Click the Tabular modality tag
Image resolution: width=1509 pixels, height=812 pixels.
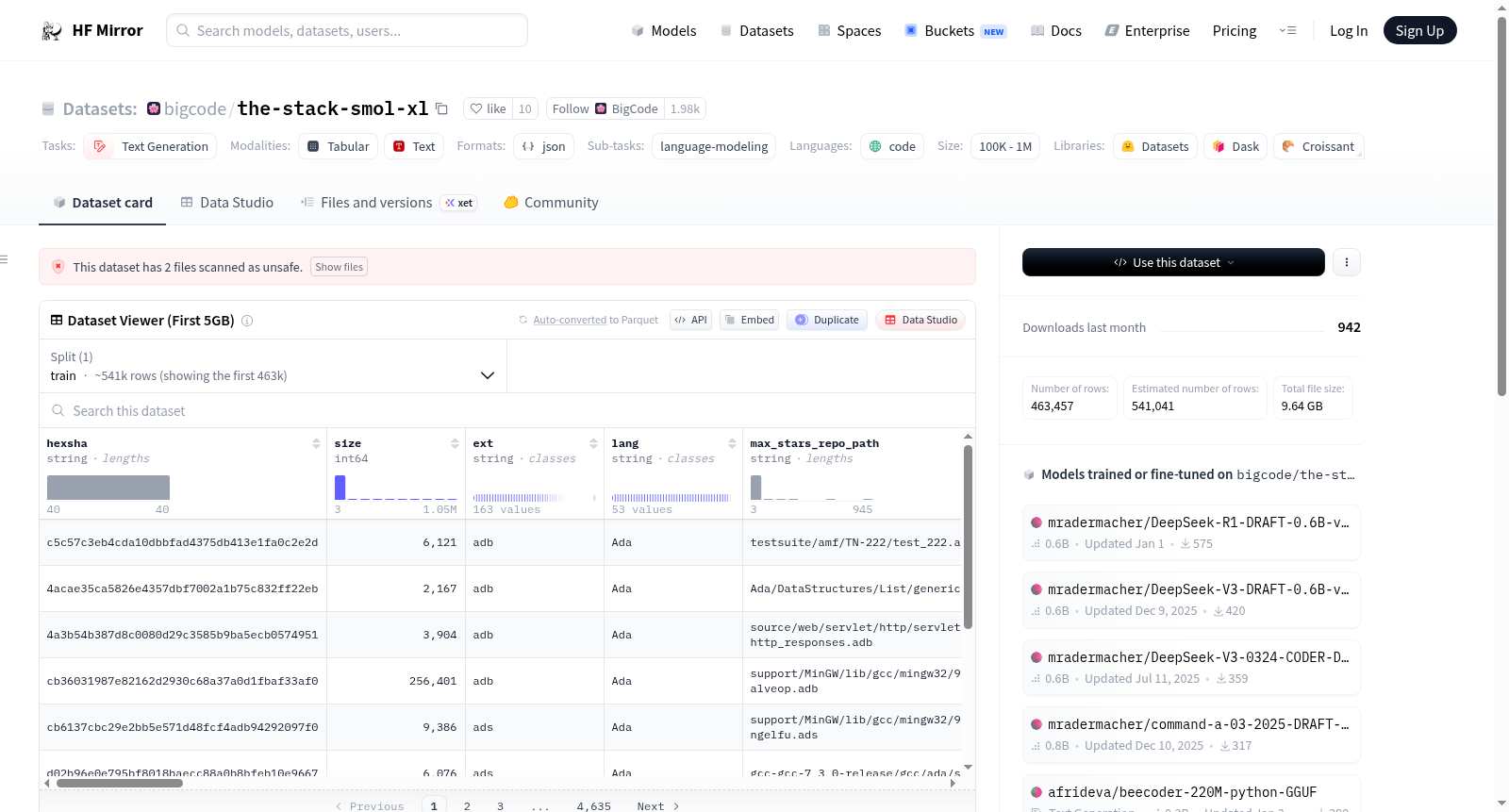[x=339, y=146]
